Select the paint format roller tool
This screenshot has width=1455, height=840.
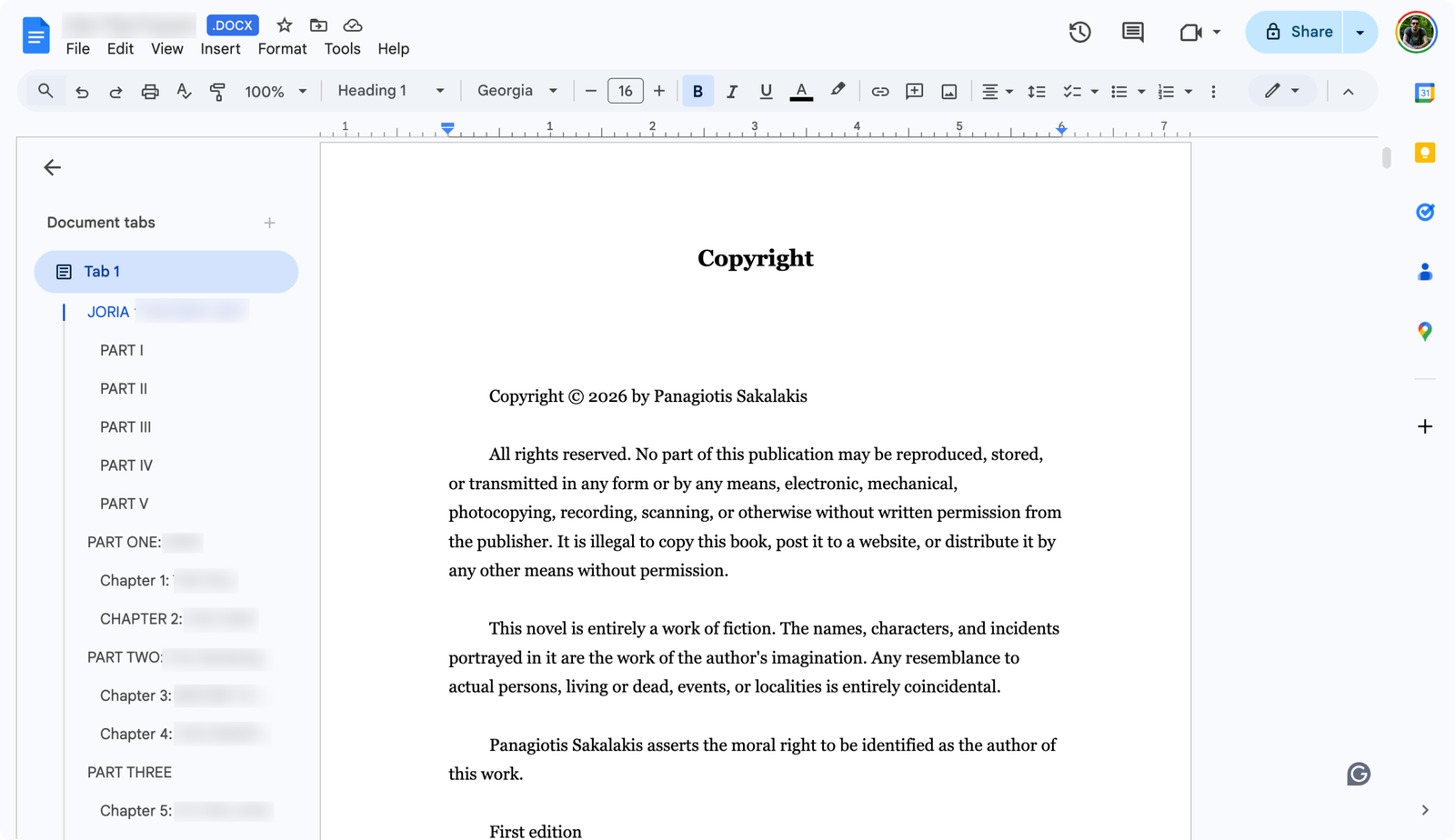217,91
